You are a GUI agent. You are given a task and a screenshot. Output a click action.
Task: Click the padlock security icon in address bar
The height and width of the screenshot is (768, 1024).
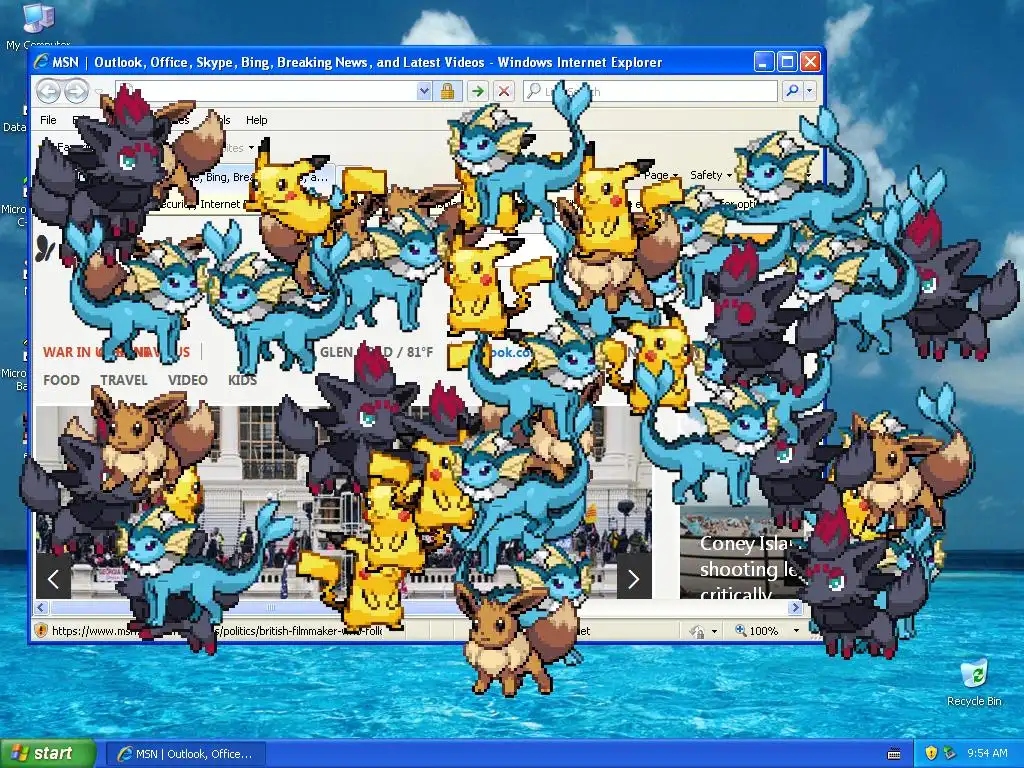click(447, 91)
